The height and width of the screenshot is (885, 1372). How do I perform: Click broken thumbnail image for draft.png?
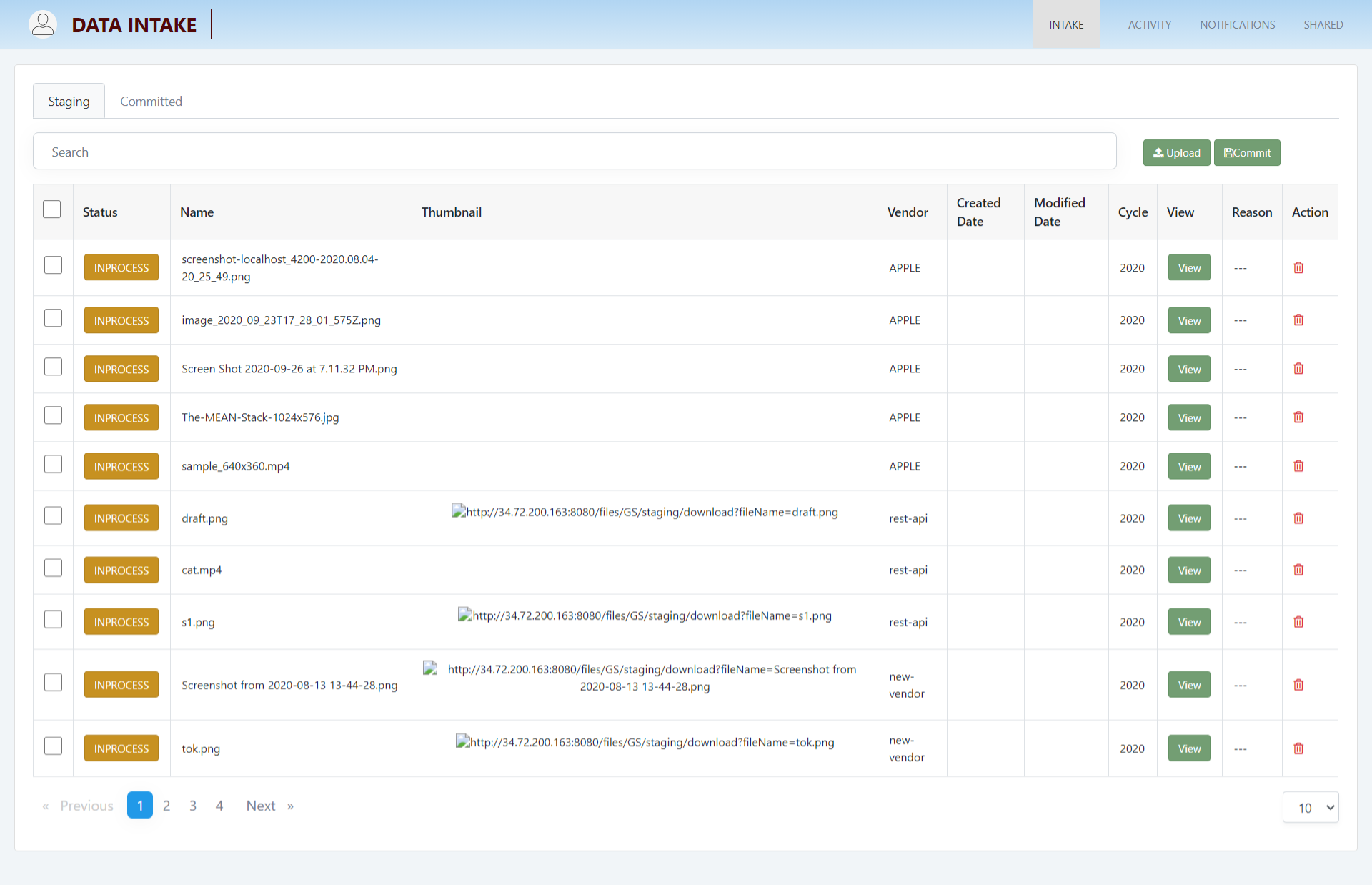tap(459, 511)
